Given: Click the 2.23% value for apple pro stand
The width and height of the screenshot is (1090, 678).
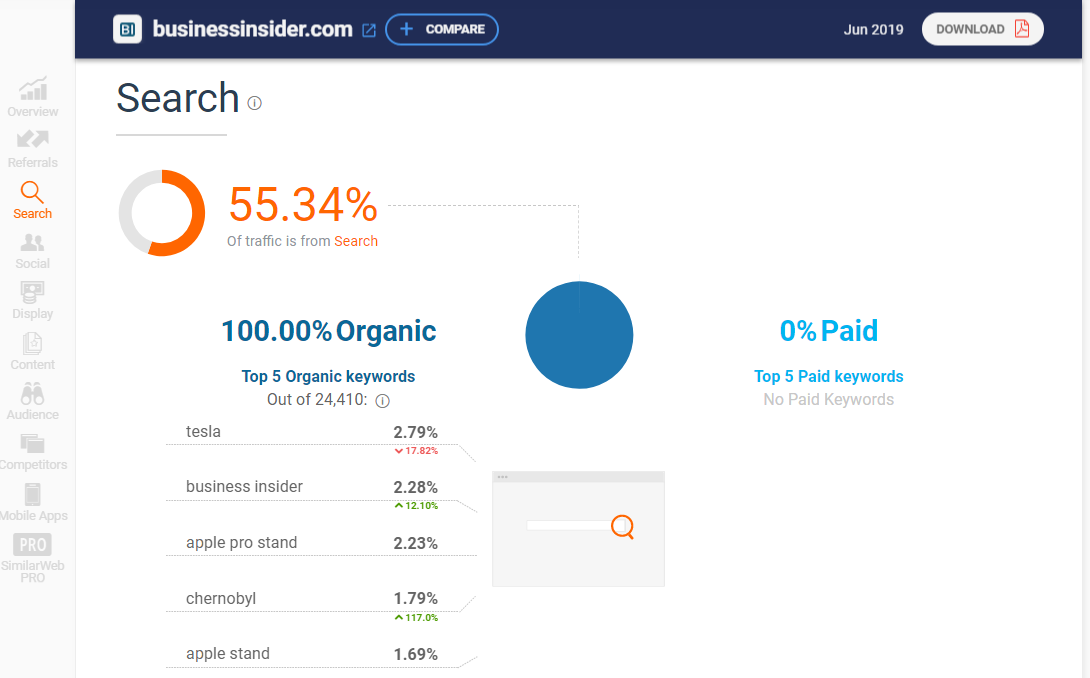Looking at the screenshot, I should [415, 543].
